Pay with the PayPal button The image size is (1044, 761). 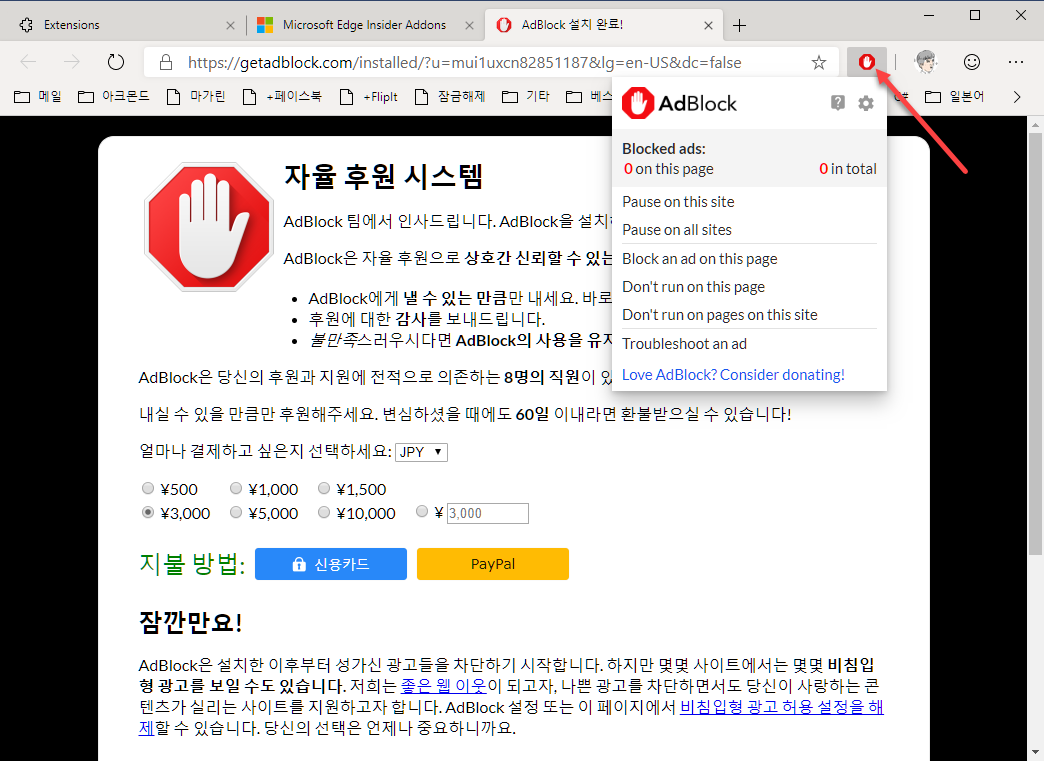[x=493, y=564]
